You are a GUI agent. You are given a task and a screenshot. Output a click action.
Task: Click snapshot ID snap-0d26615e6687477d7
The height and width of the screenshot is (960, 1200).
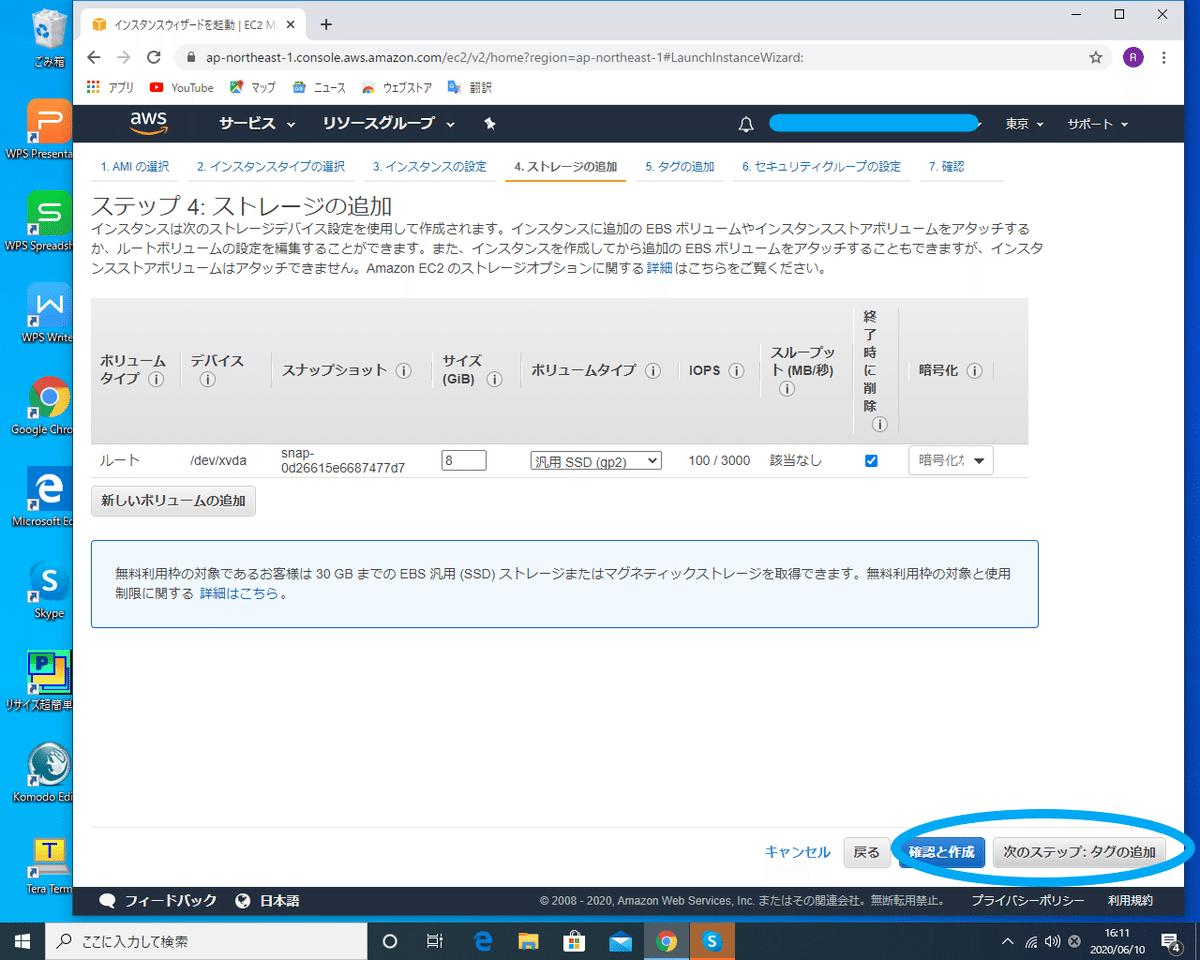click(343, 460)
